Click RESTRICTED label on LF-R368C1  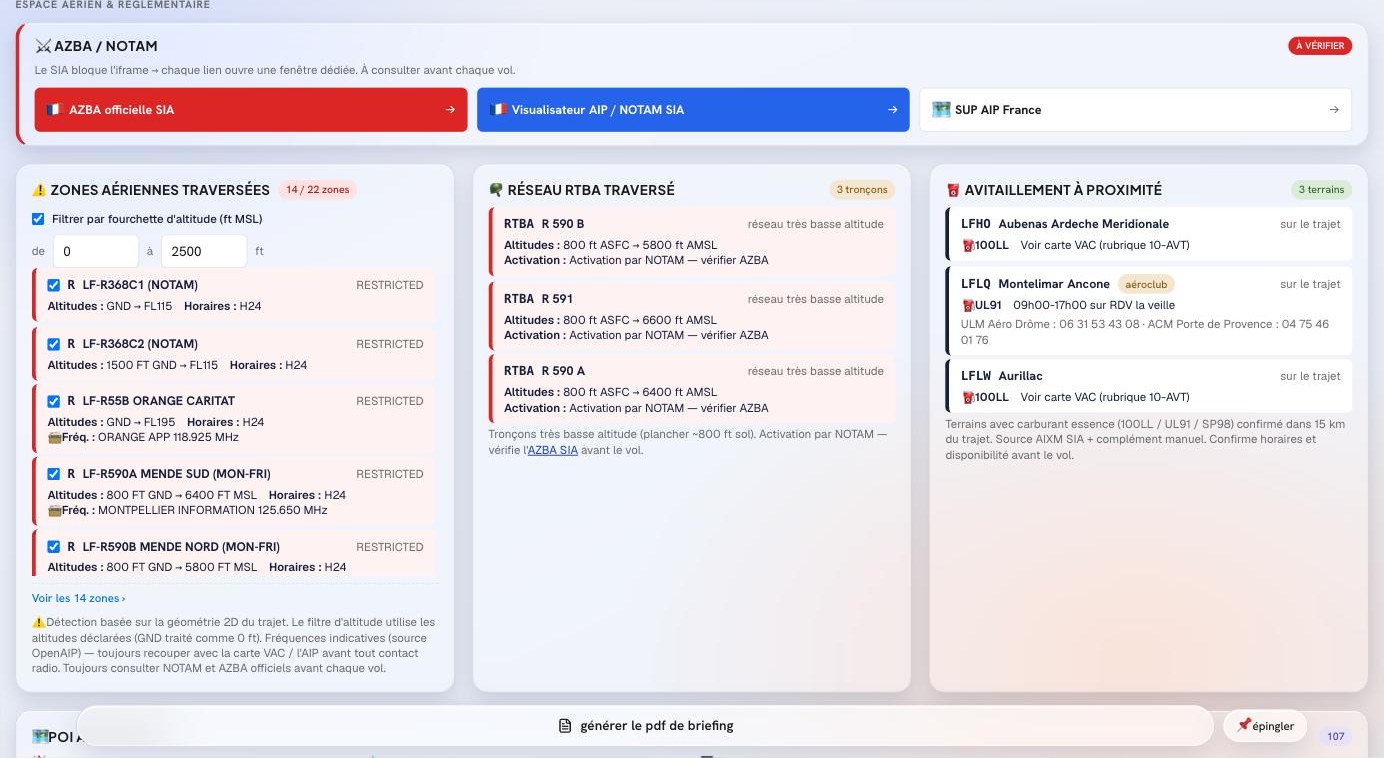point(390,285)
